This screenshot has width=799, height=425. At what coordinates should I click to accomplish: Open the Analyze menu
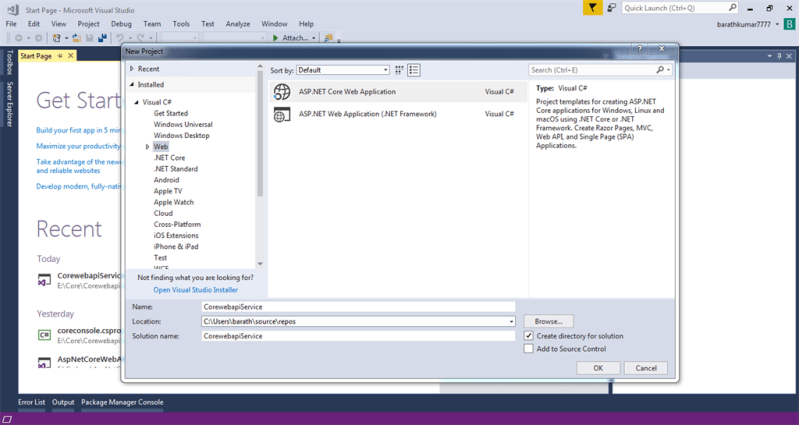tap(238, 23)
